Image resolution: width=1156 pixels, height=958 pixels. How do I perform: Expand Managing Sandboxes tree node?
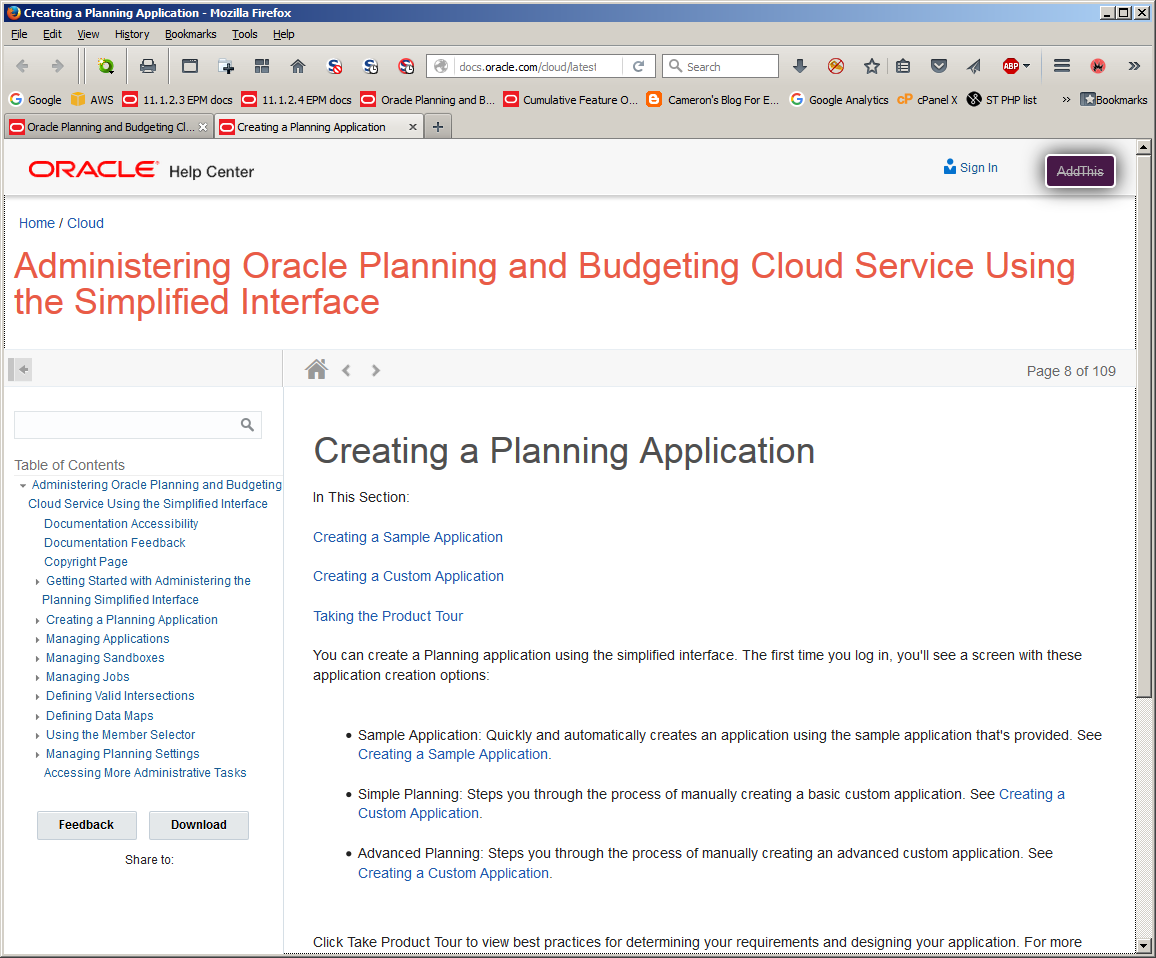tap(38, 659)
